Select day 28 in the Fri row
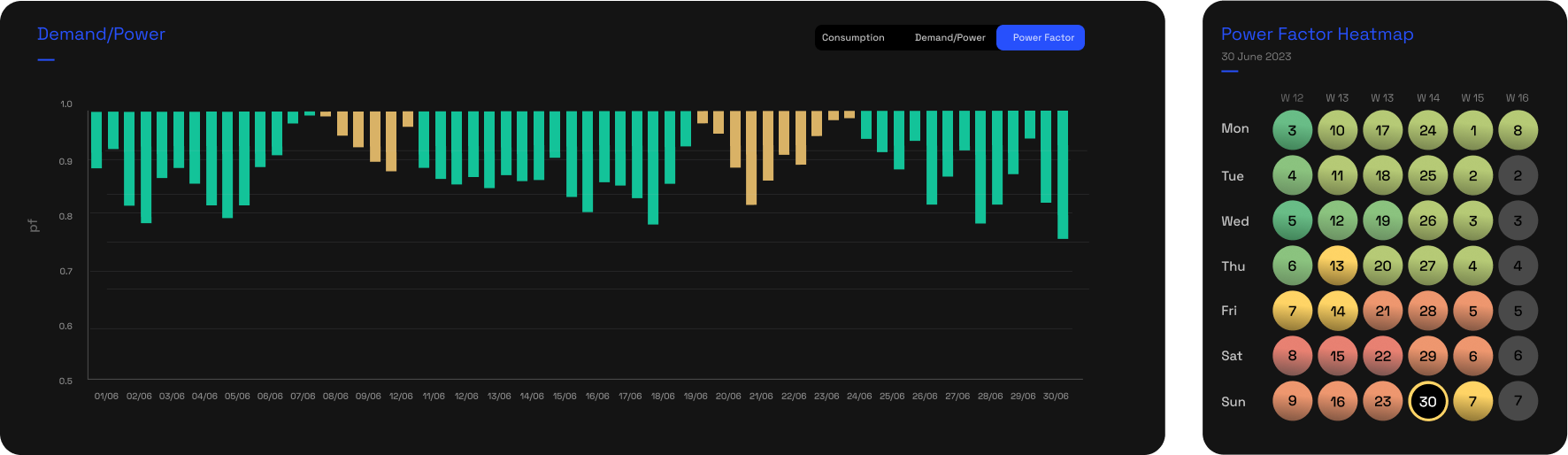The height and width of the screenshot is (455, 1568). 1427,311
